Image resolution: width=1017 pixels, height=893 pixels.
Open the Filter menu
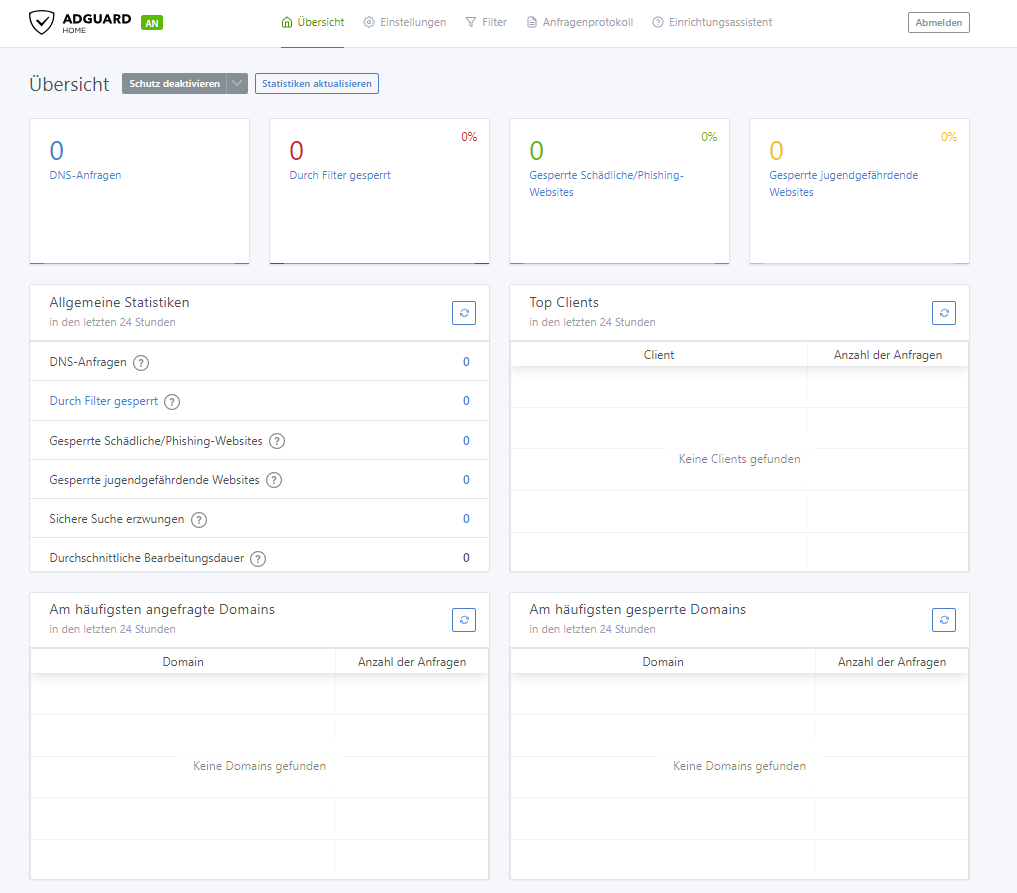tap(486, 22)
